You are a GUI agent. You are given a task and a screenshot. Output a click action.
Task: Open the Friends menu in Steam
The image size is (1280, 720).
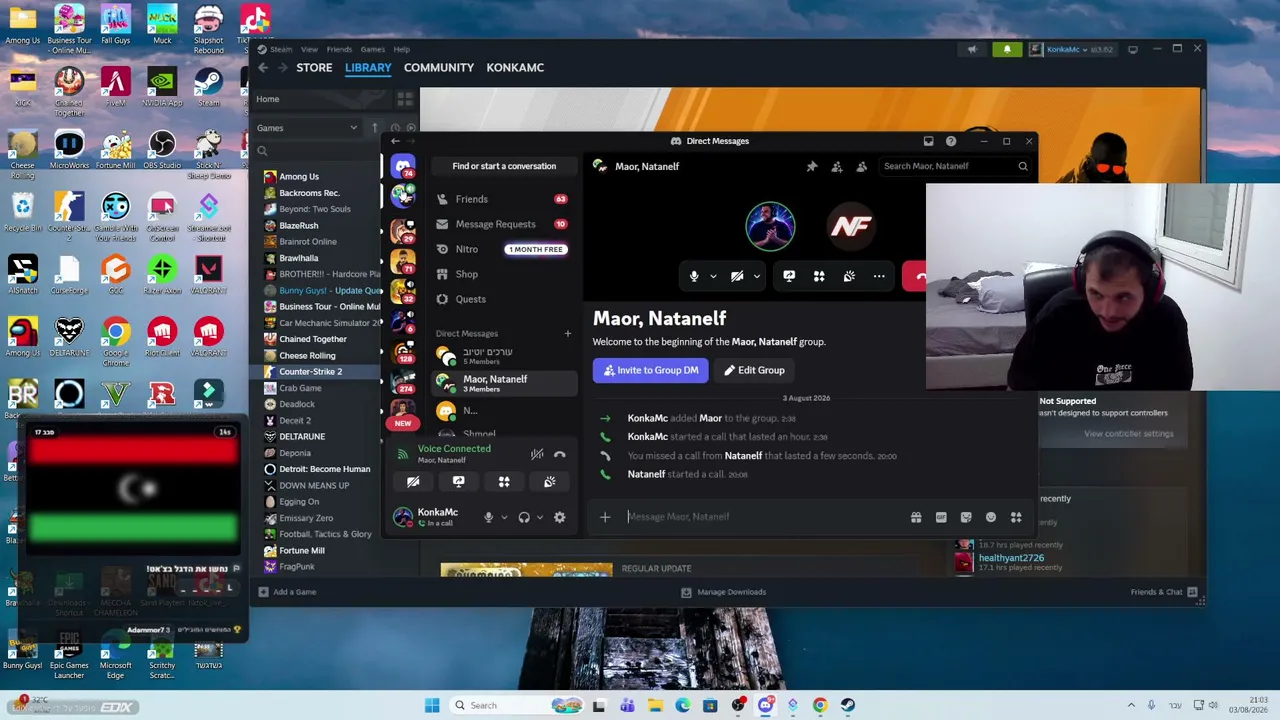pos(339,49)
